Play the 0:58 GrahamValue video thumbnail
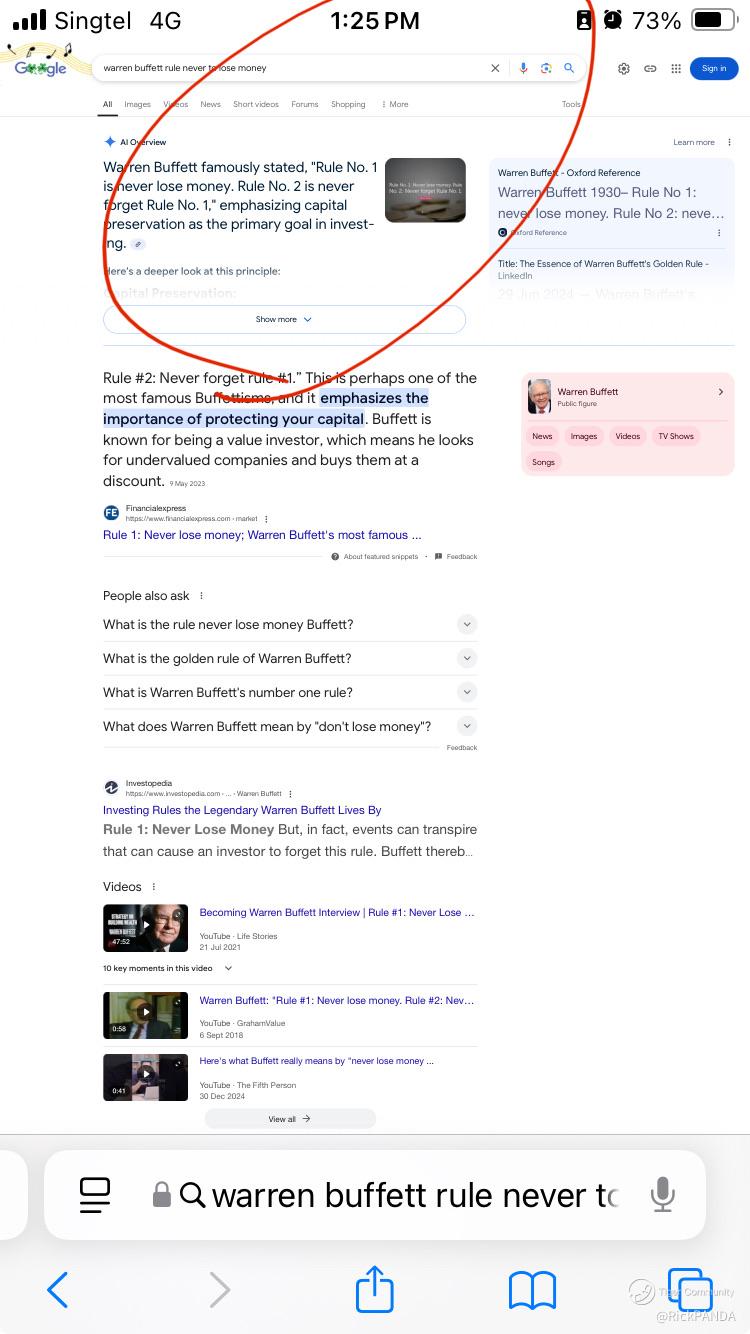This screenshot has height=1334, width=750. [145, 1015]
